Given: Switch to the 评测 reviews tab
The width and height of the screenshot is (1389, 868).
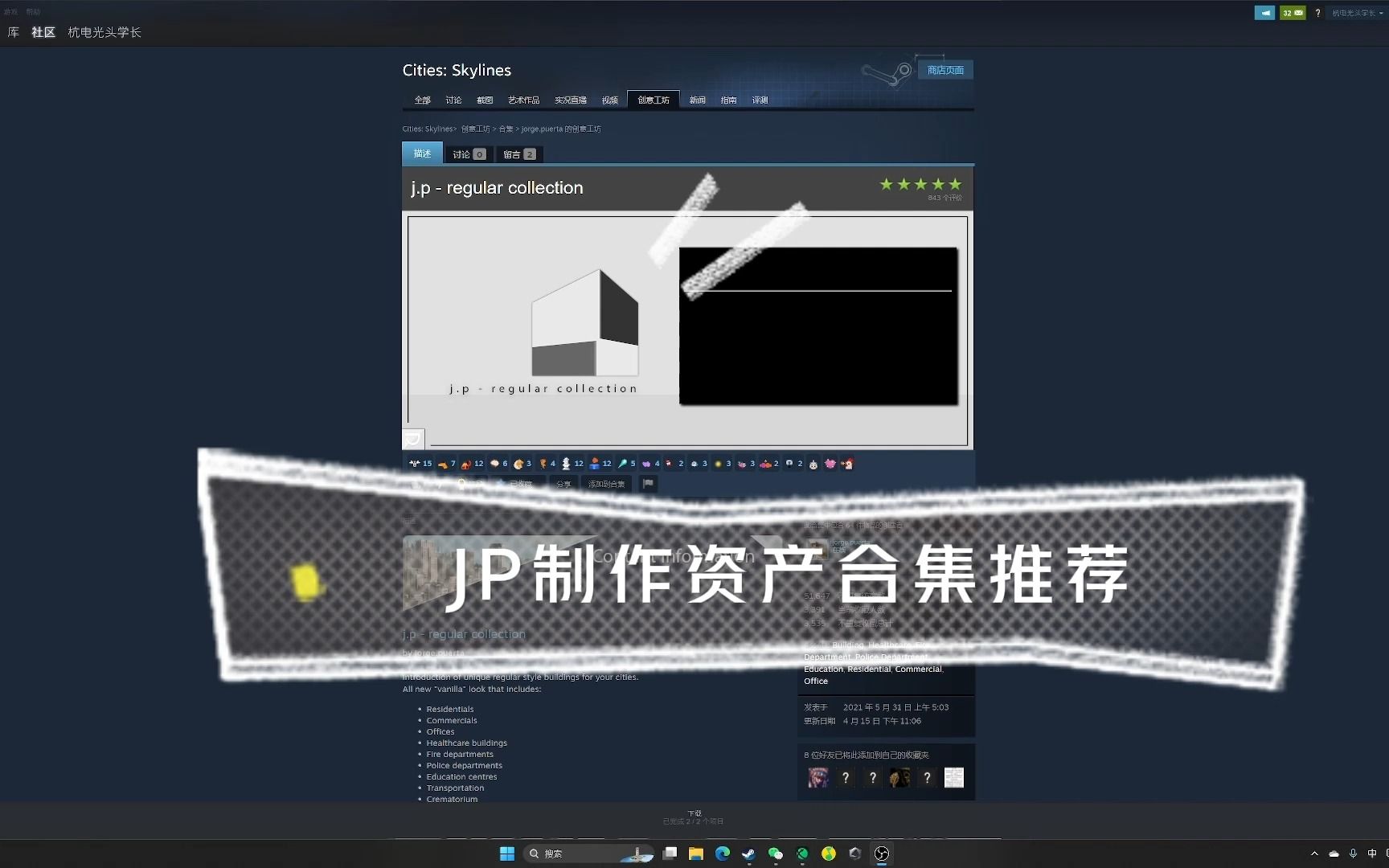Looking at the screenshot, I should pos(760,100).
